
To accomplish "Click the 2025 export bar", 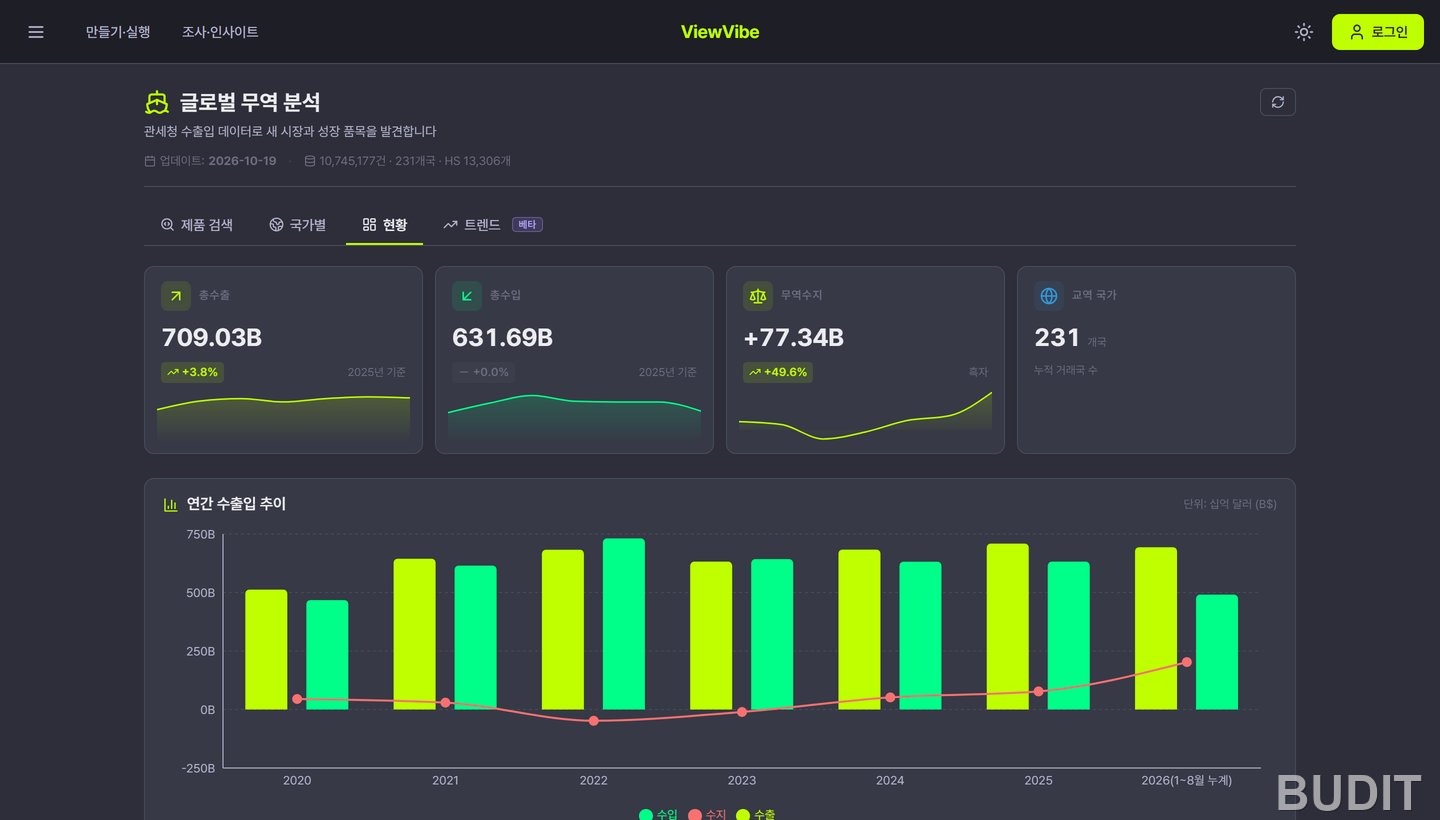I will point(1008,627).
